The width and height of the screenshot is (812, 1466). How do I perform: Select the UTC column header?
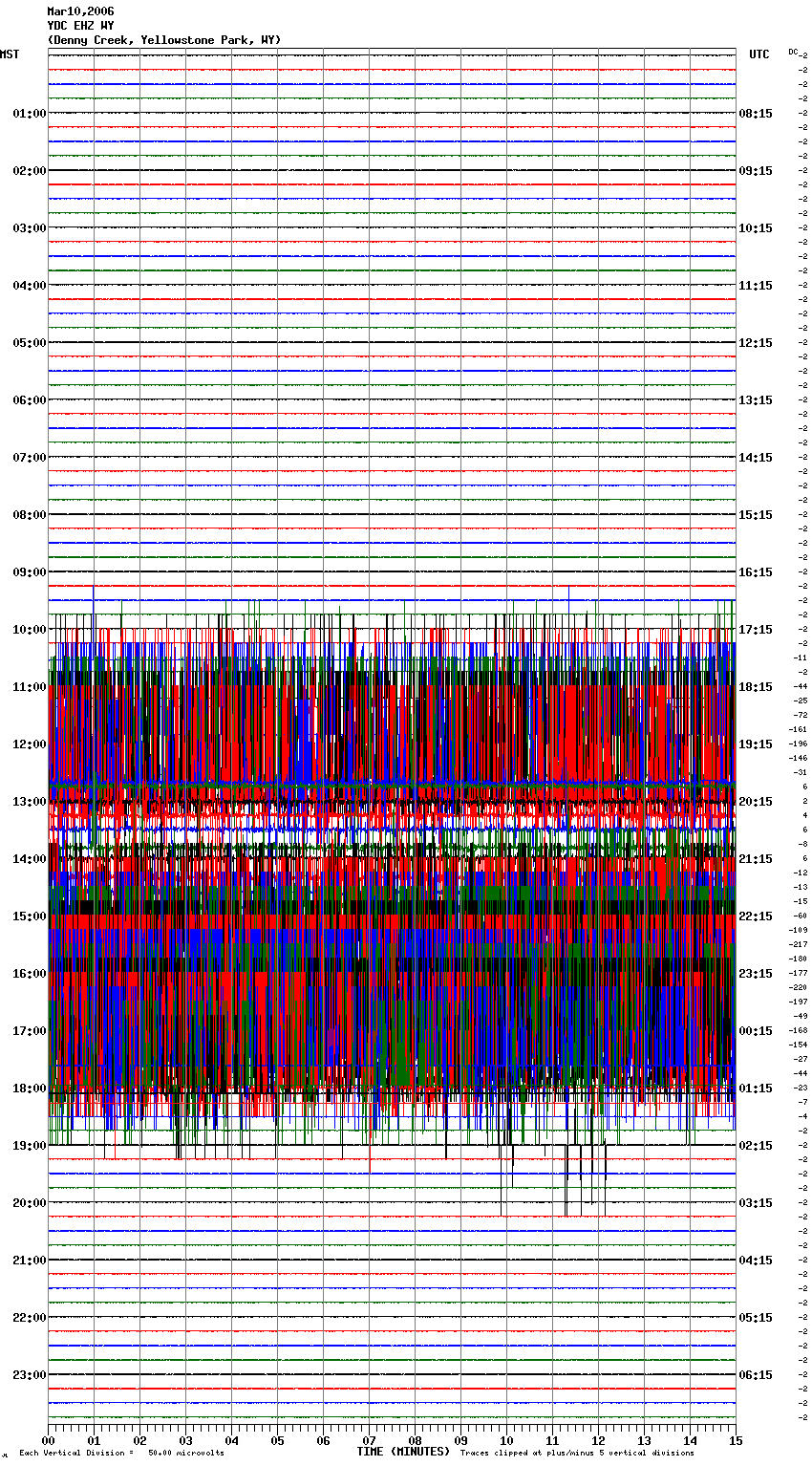click(x=759, y=54)
